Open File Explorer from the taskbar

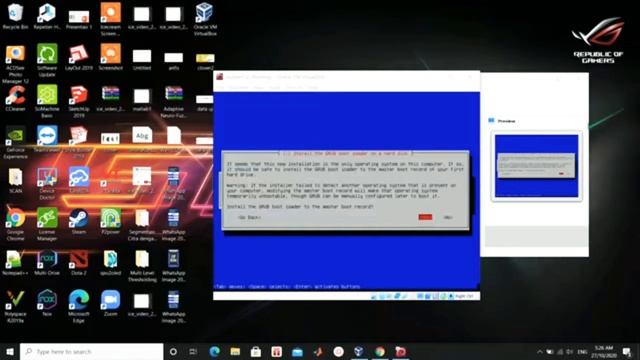(x=235, y=351)
